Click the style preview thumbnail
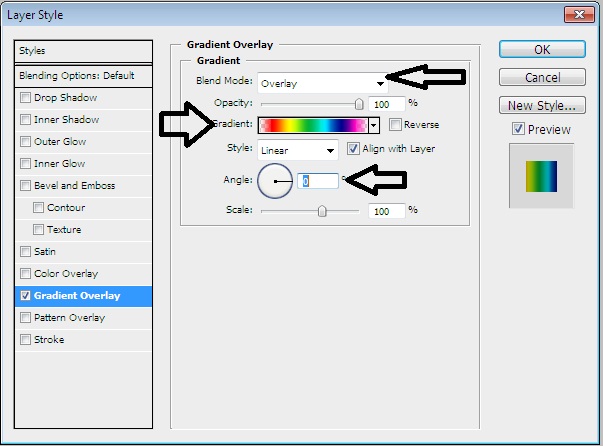Viewport: 603px width, 446px height. coord(541,176)
